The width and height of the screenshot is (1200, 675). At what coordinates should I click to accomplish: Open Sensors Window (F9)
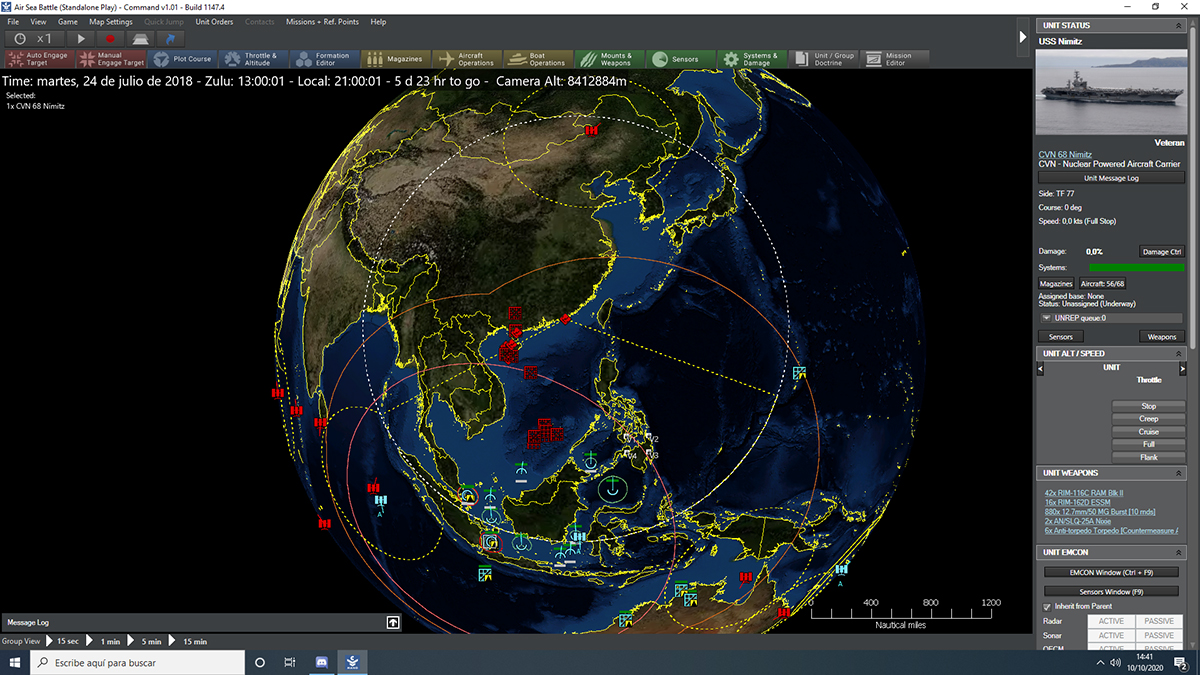coord(1111,592)
